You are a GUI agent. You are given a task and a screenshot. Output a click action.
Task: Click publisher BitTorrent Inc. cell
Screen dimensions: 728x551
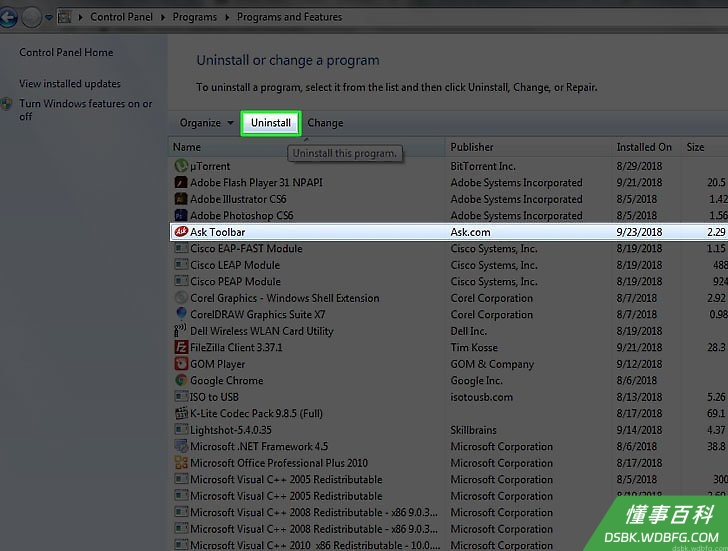tap(483, 166)
